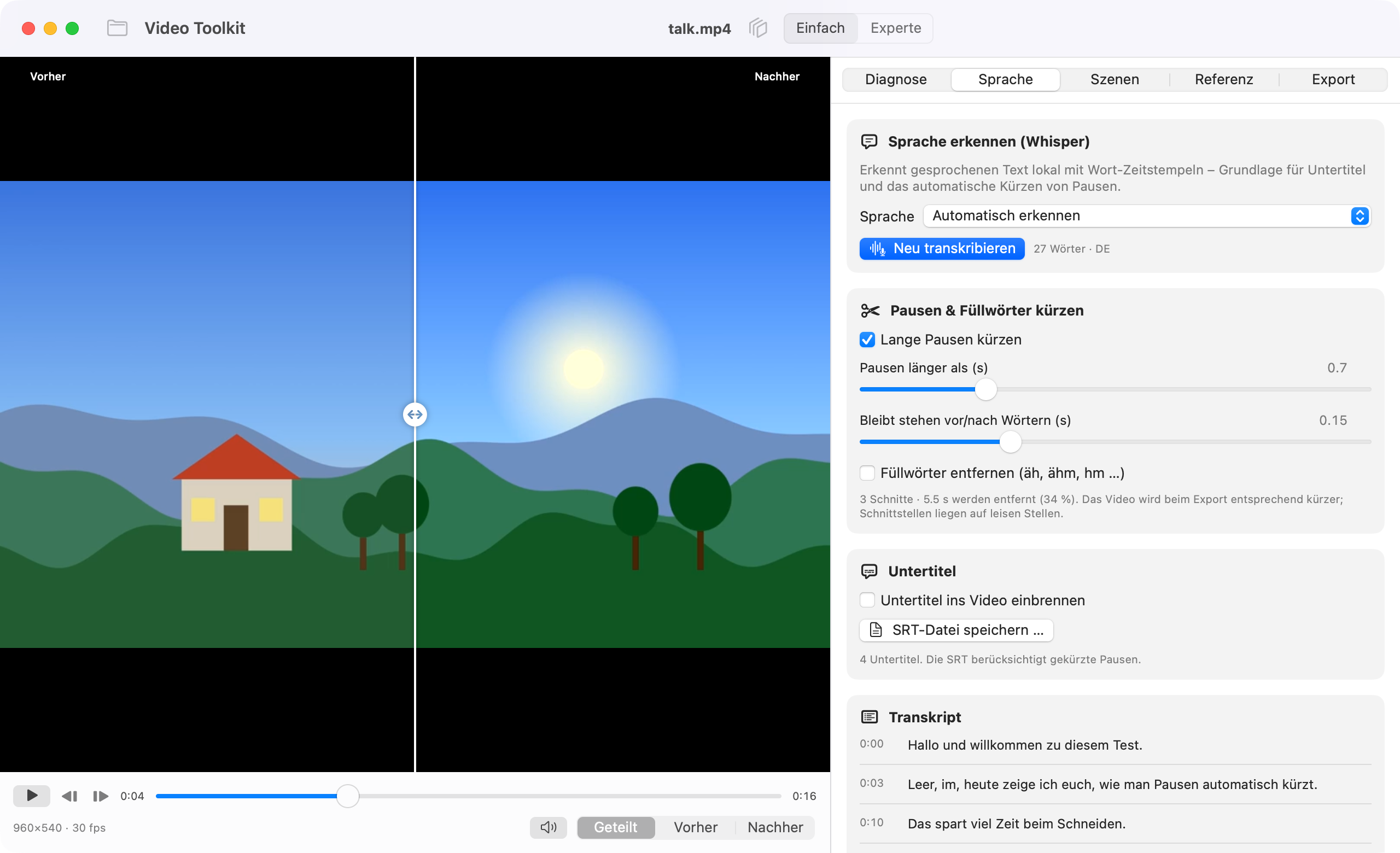Click the 0:16 total duration label
Image resolution: width=1400 pixels, height=853 pixels.
[804, 796]
